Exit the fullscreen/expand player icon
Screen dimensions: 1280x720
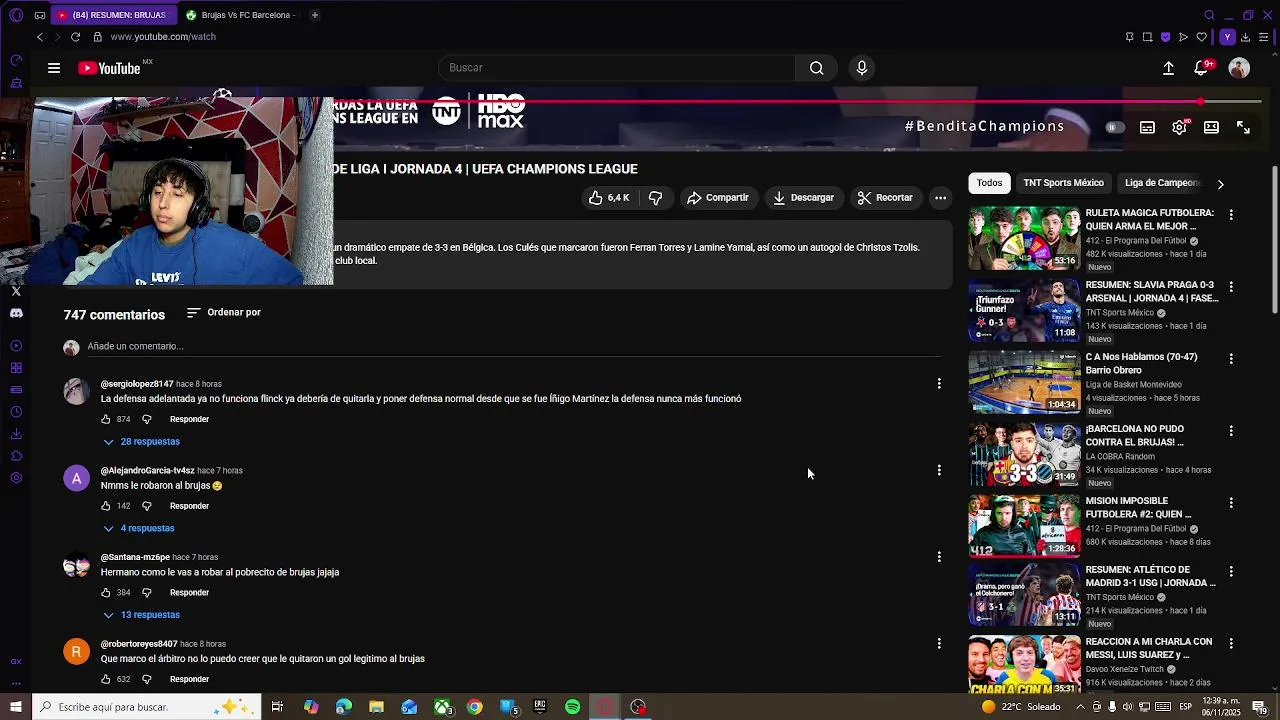point(1243,128)
